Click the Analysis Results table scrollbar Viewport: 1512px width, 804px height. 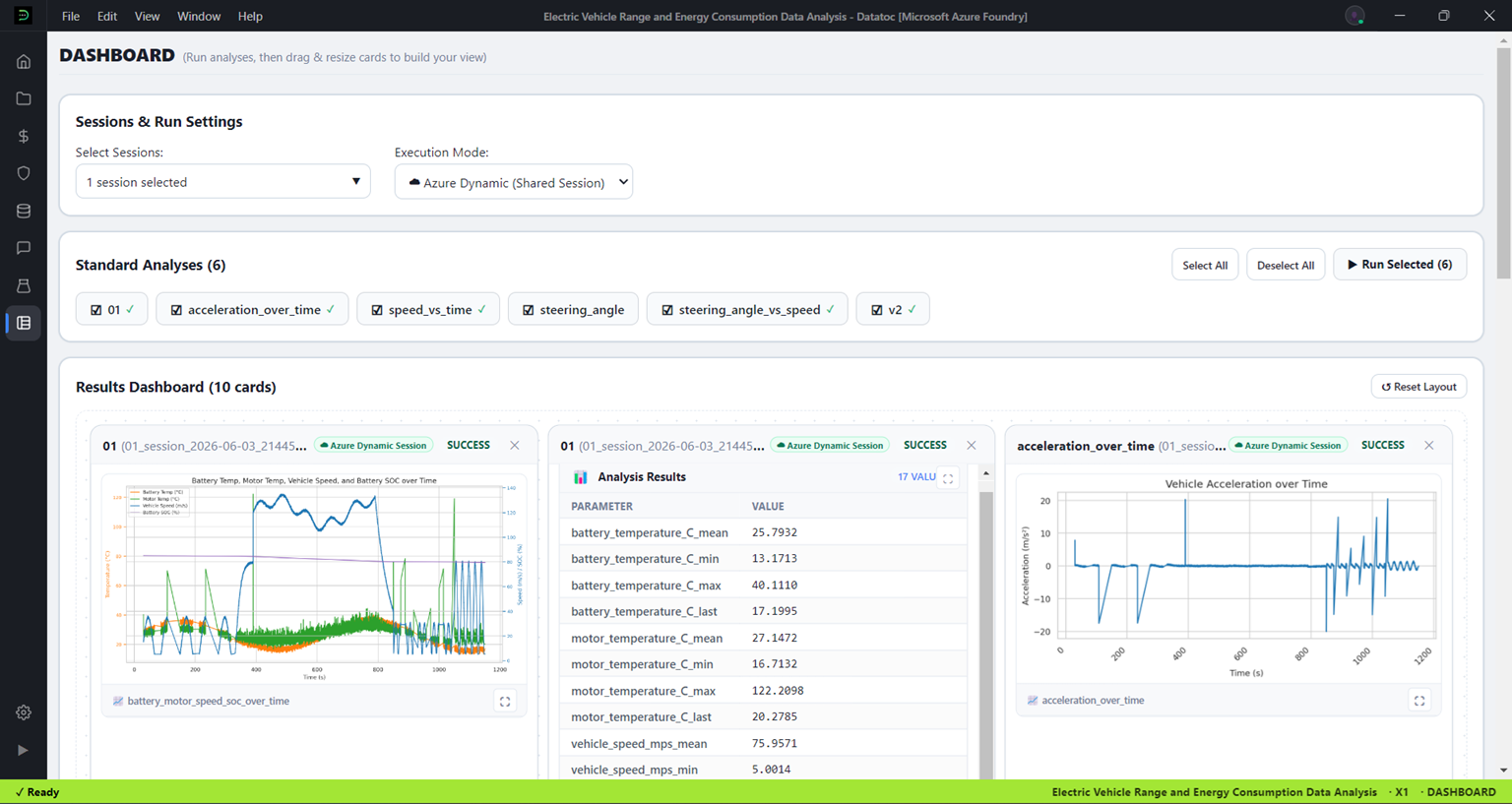point(986,635)
